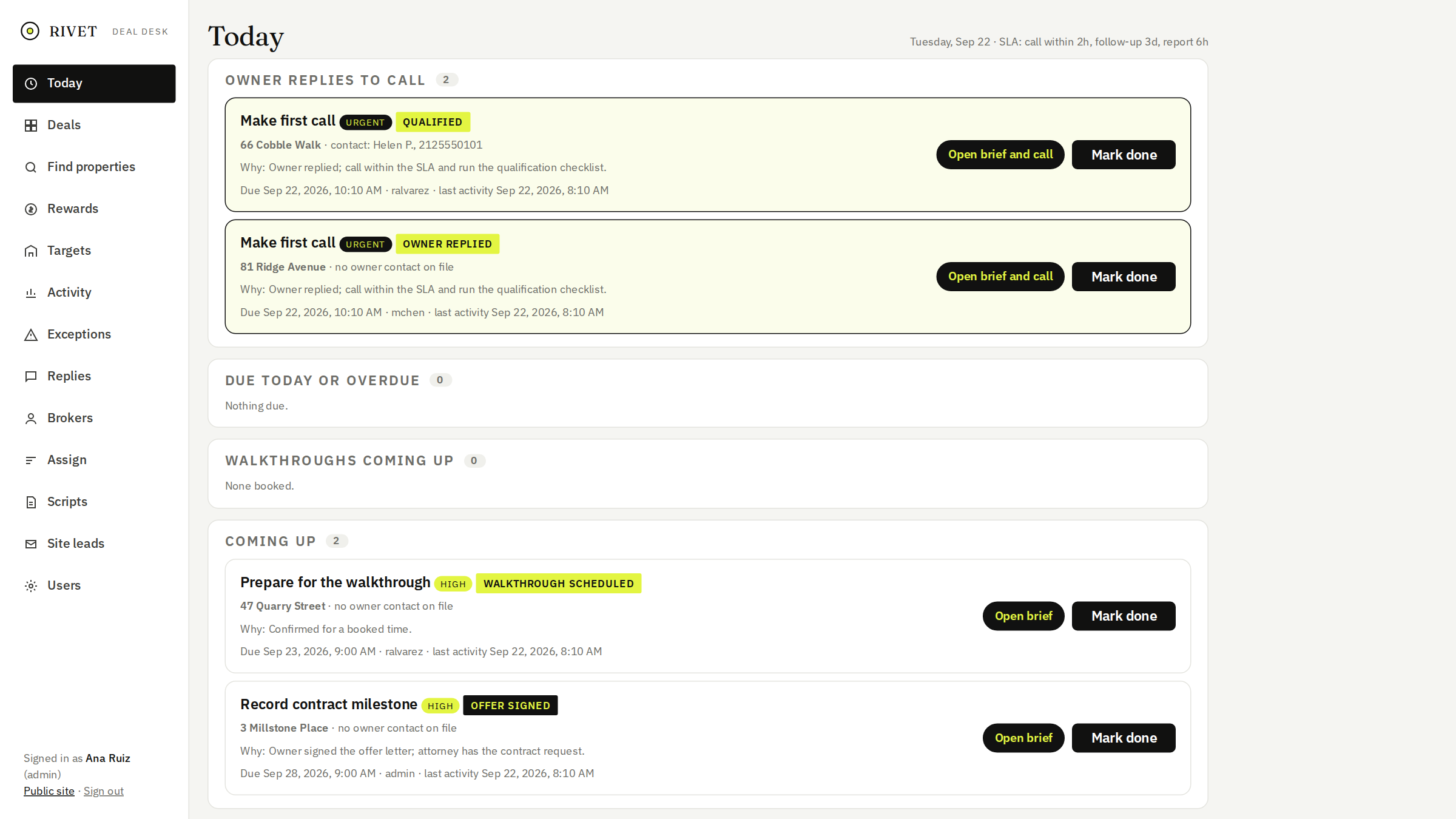The image size is (1456, 819).
Task: Click the 3 Millstone Place address
Action: [x=284, y=728]
